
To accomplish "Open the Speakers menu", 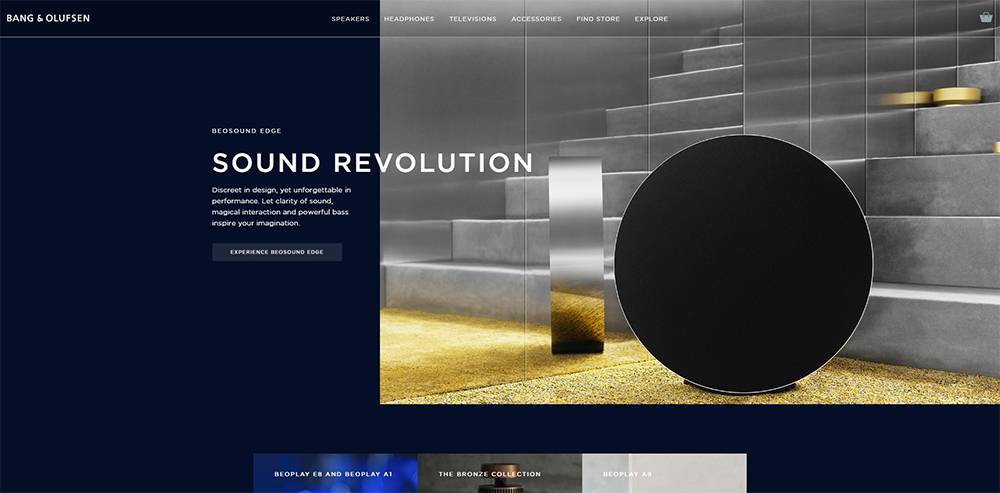I will point(350,19).
